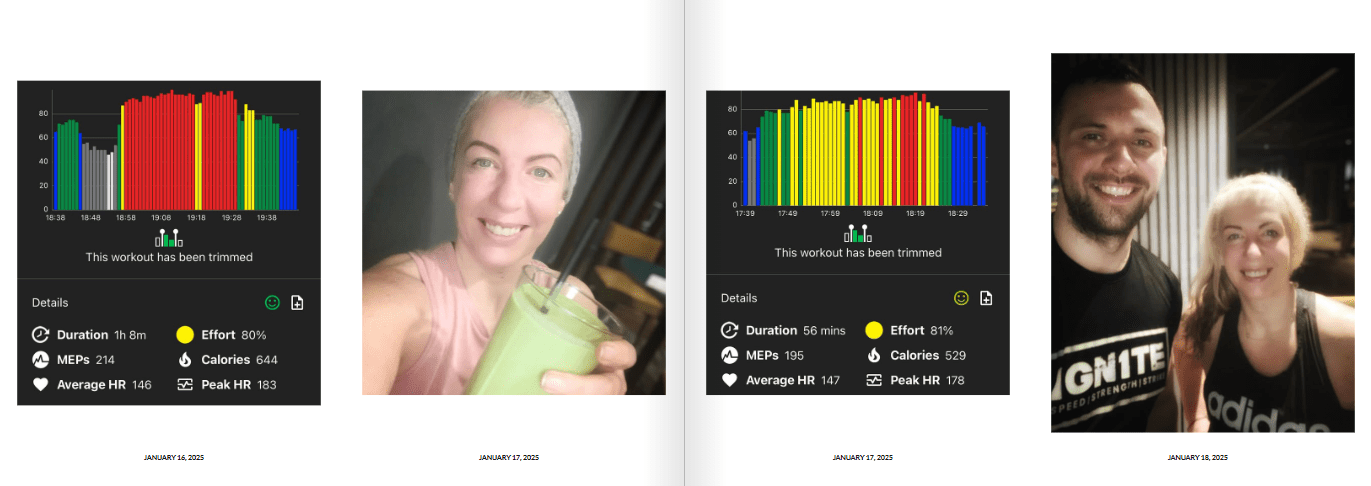Select the photo of the couple in gym shirts
1371x486 pixels.
1202,242
